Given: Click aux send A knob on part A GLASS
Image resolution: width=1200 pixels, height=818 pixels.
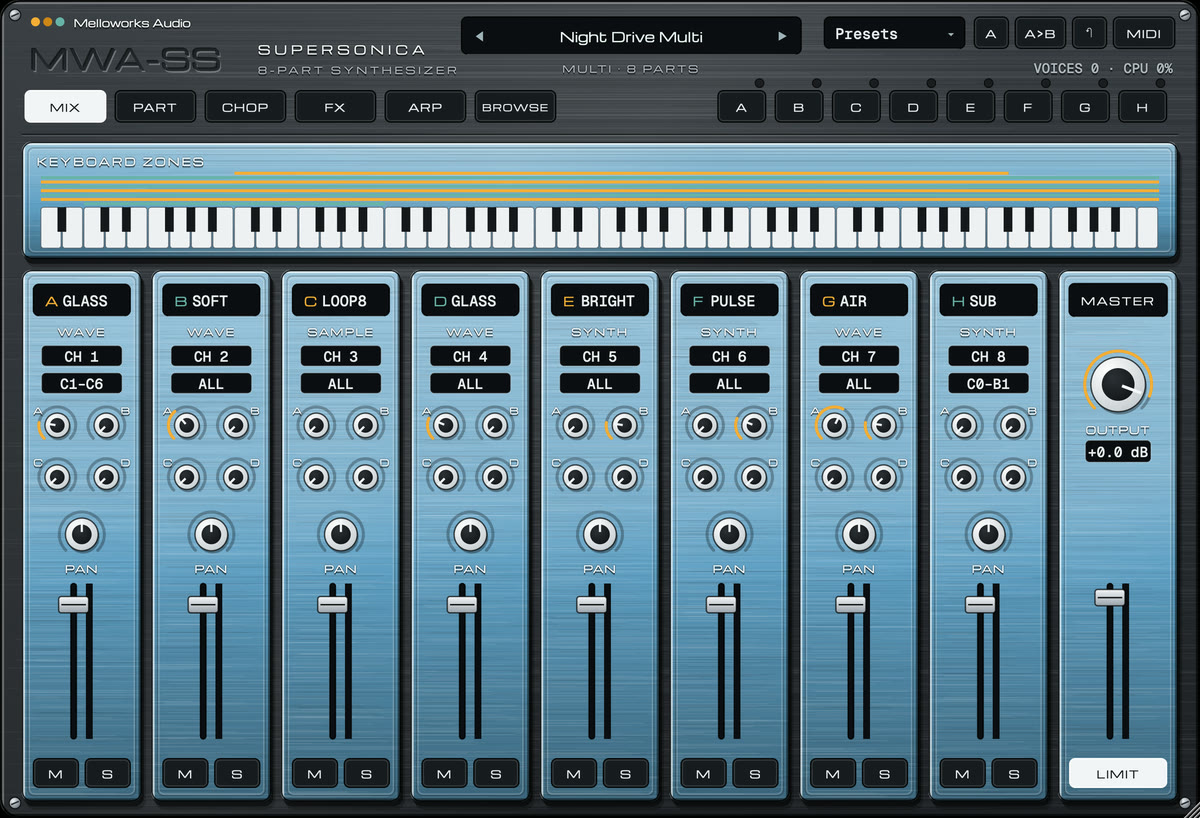Looking at the screenshot, I should click(57, 426).
